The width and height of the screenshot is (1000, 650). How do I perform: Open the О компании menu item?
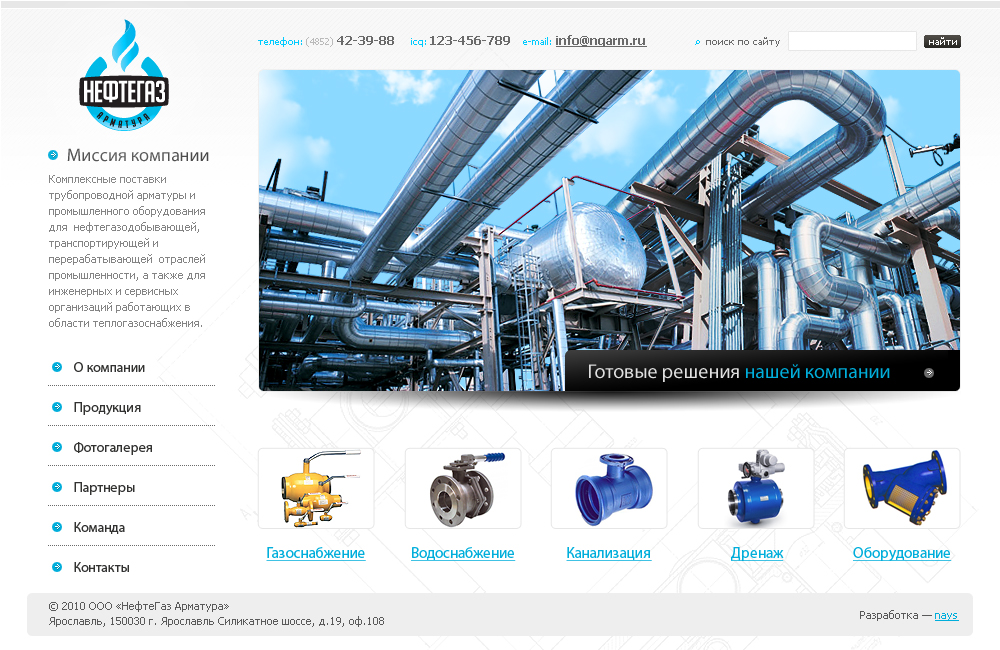[x=109, y=367]
